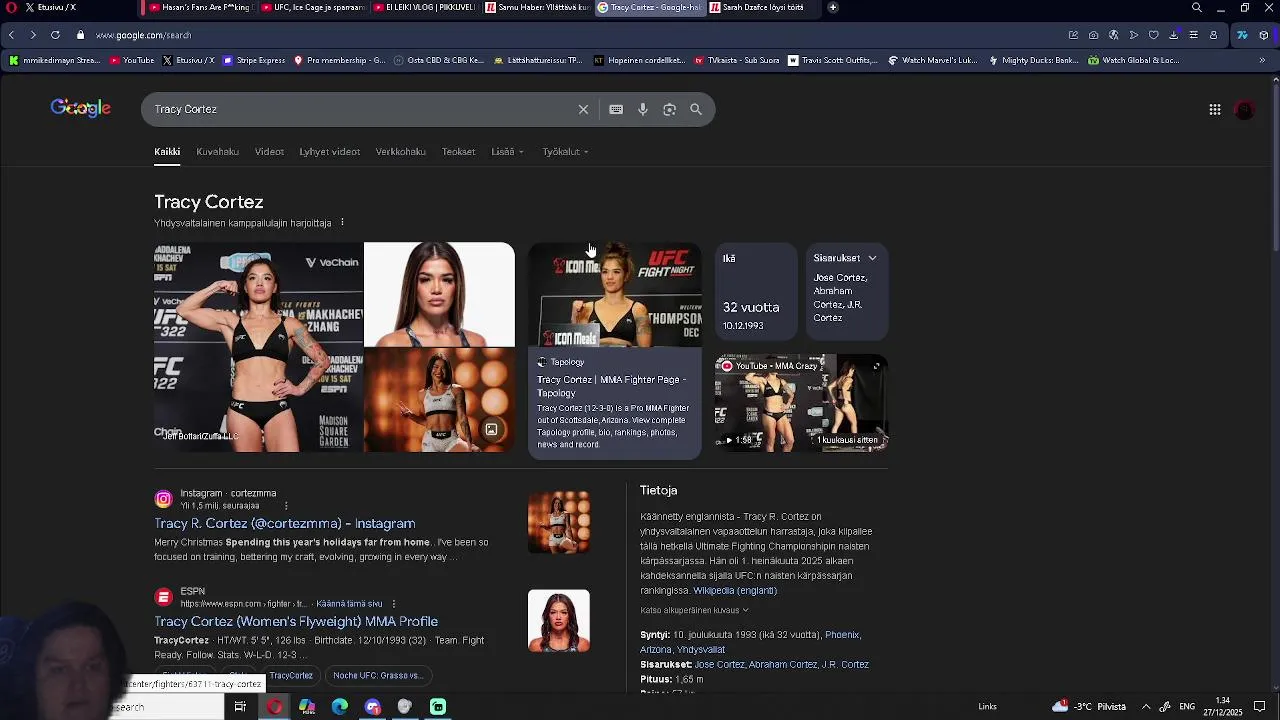The width and height of the screenshot is (1280, 720).
Task: Open Tapology Tracy Cortez fighter page
Action: click(611, 386)
